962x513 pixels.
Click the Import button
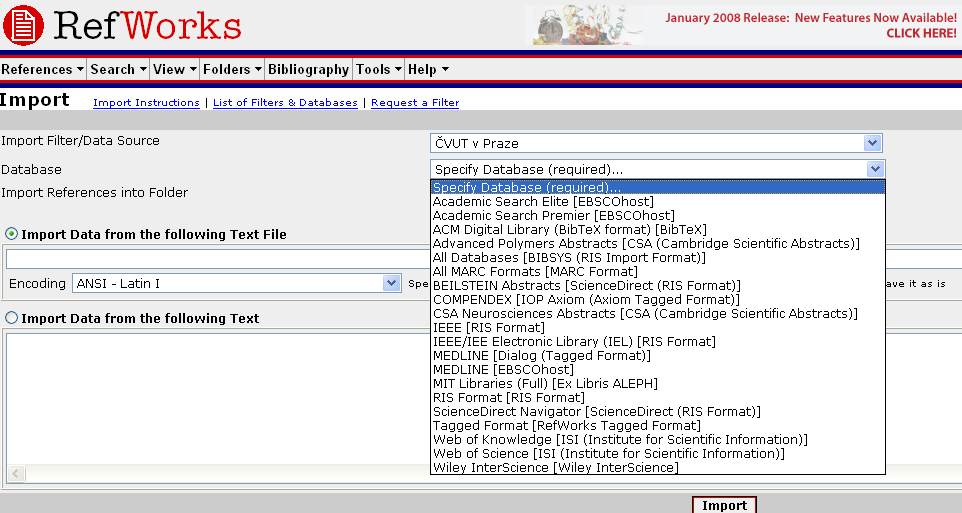(x=725, y=504)
